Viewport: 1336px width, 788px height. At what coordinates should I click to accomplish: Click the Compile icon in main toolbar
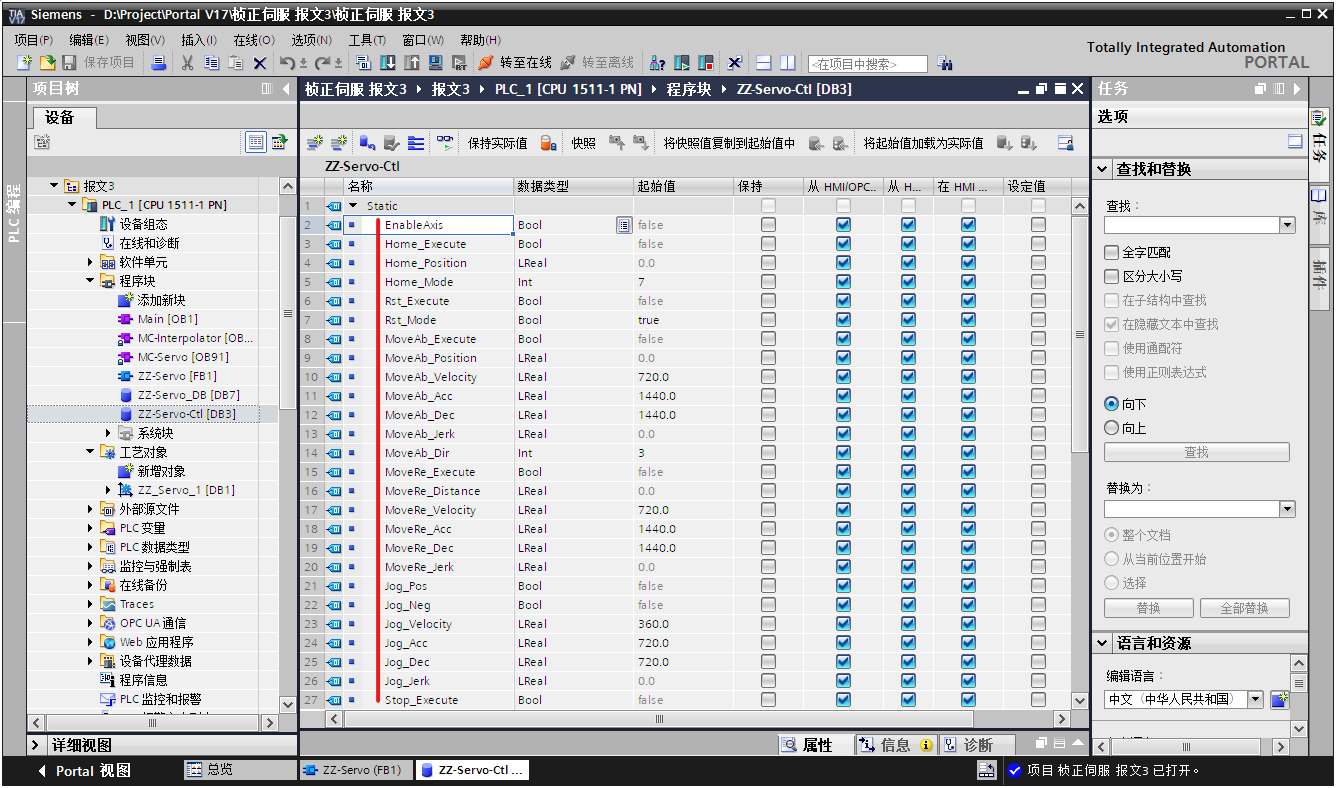pyautogui.click(x=363, y=62)
